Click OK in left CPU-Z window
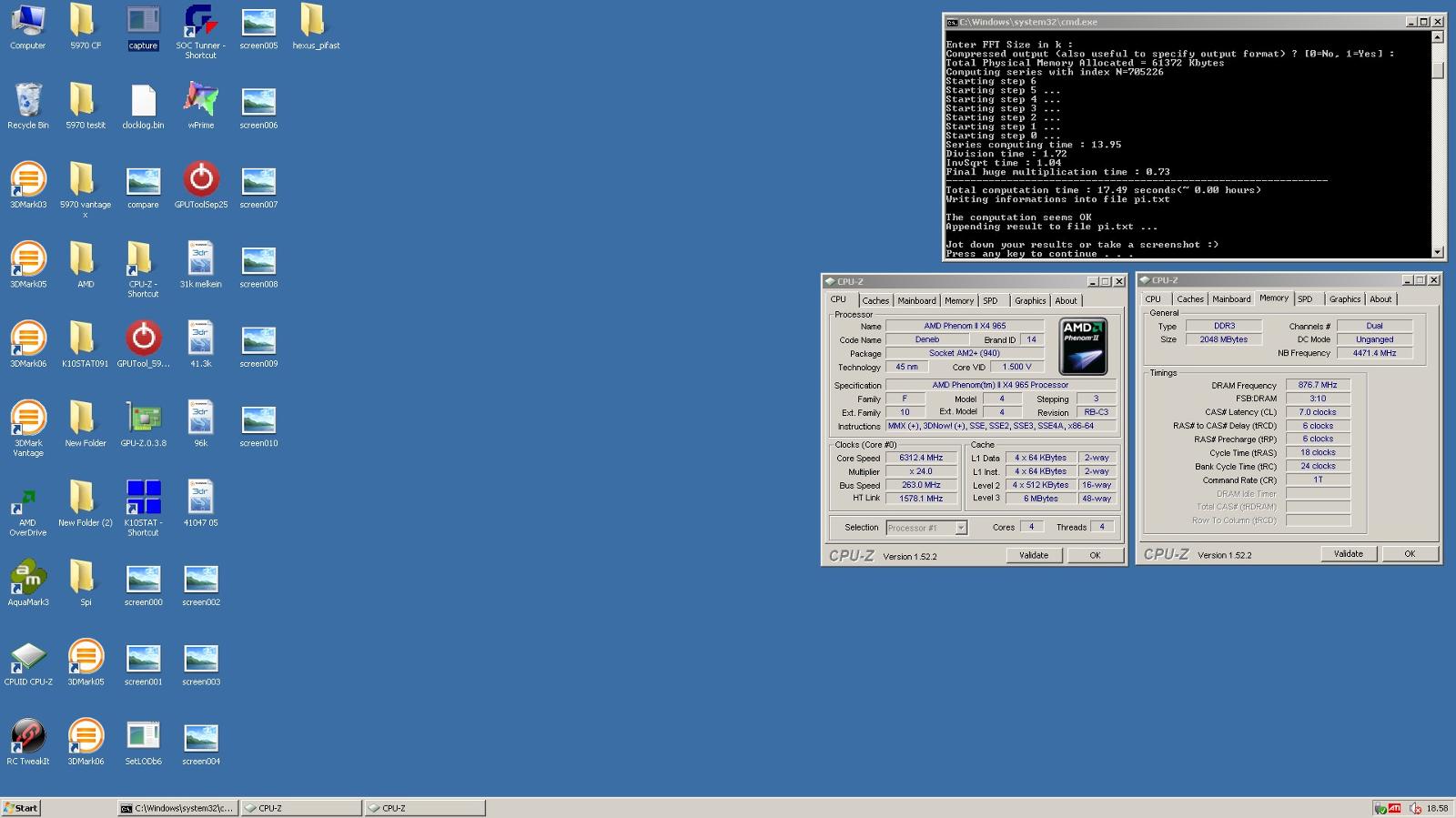This screenshot has width=1456, height=818. click(x=1095, y=555)
